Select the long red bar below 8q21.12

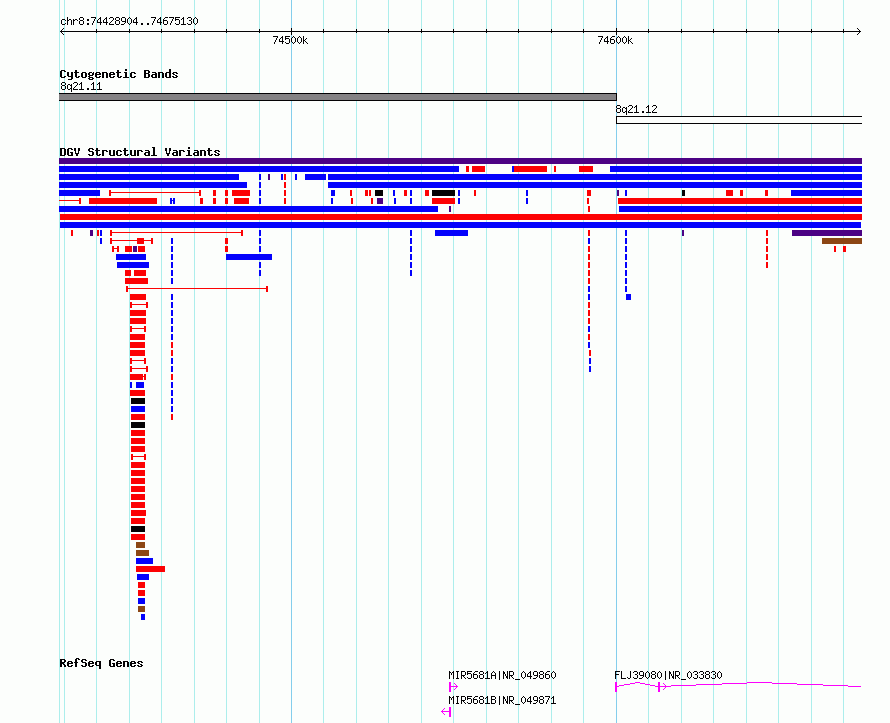point(740,201)
